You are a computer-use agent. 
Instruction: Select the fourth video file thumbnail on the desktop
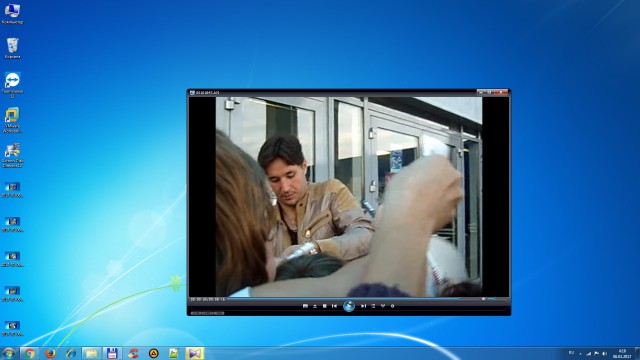click(12, 294)
